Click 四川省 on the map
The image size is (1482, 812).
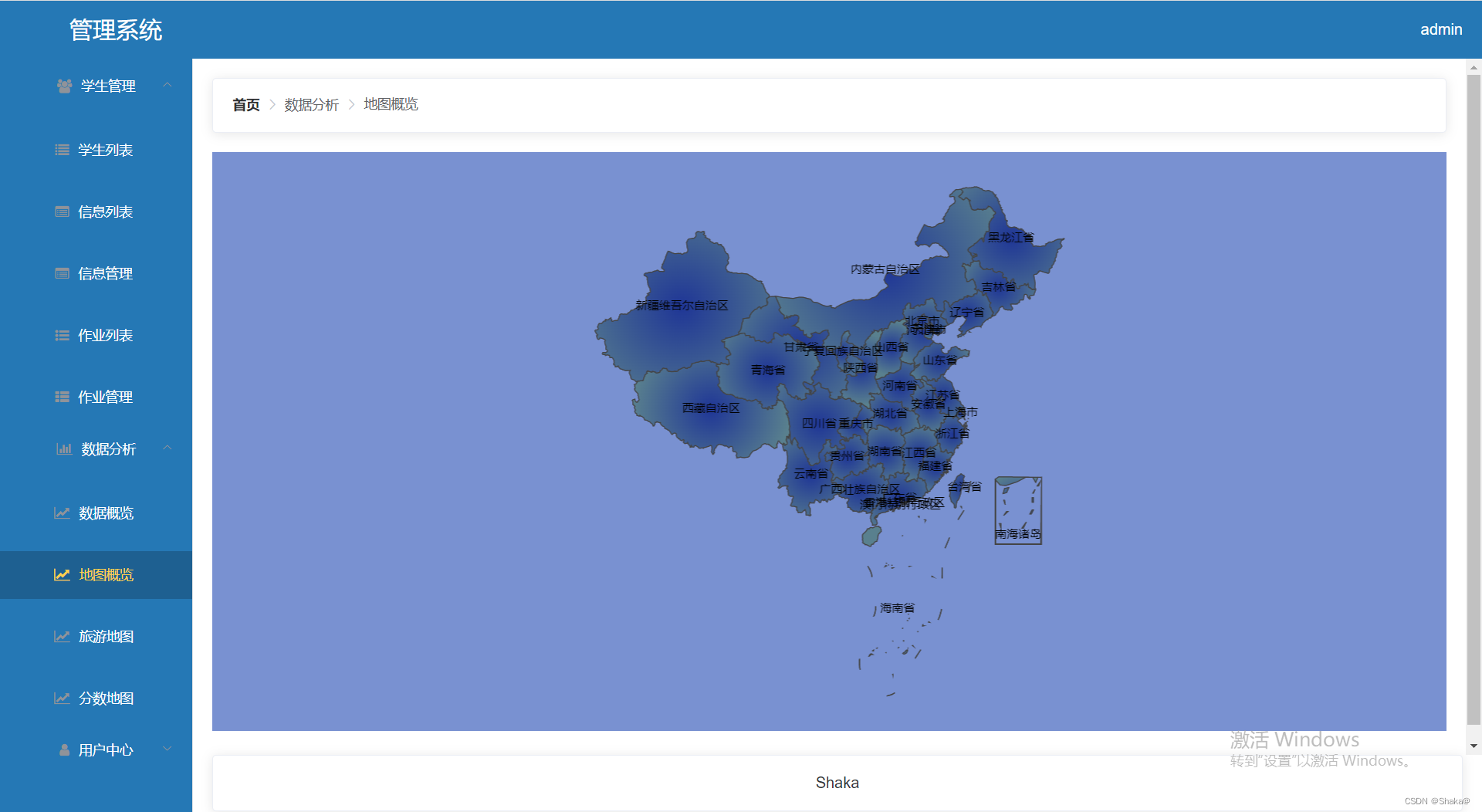819,423
